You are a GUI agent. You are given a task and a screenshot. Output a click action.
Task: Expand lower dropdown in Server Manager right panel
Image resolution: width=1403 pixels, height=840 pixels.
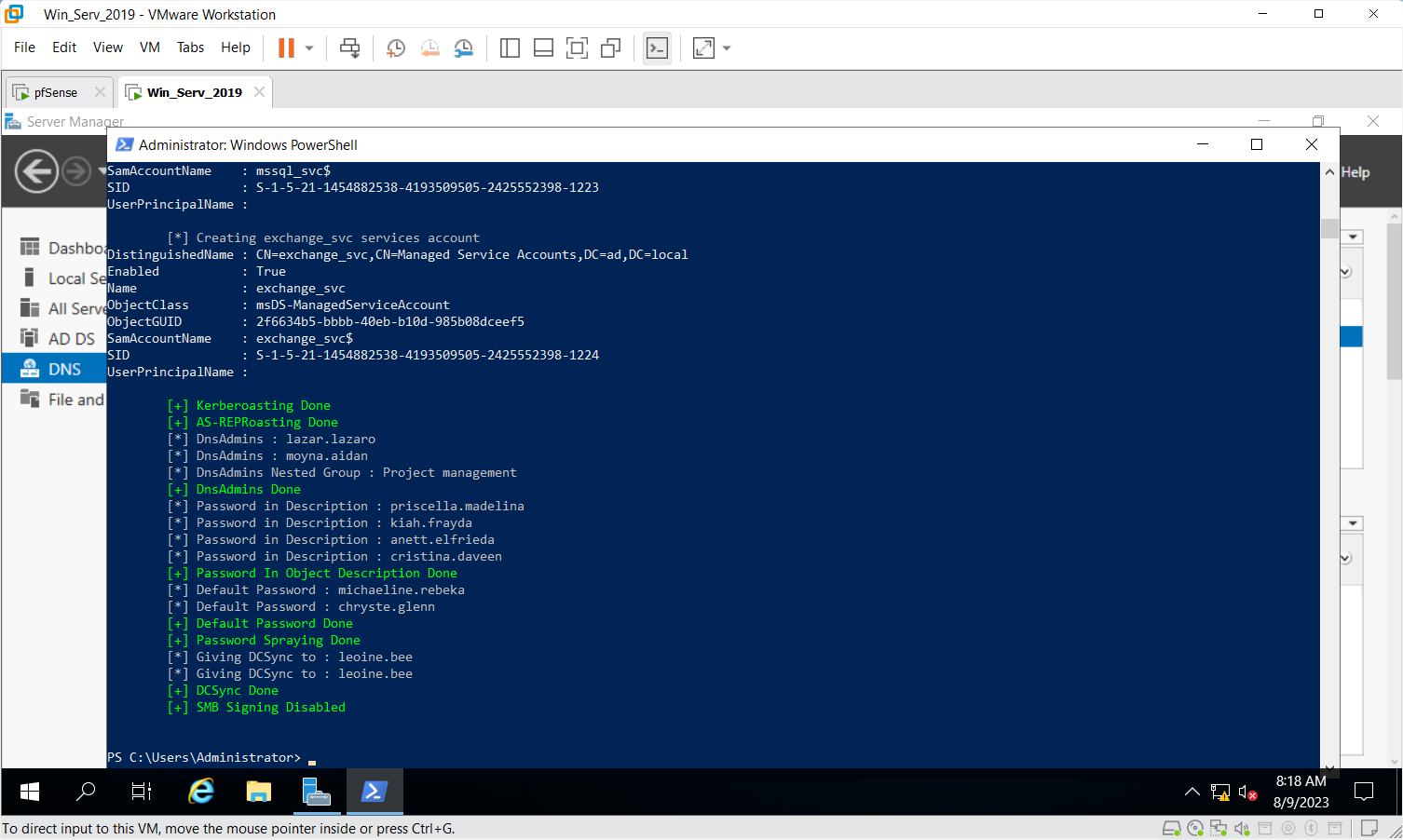pyautogui.click(x=1353, y=523)
